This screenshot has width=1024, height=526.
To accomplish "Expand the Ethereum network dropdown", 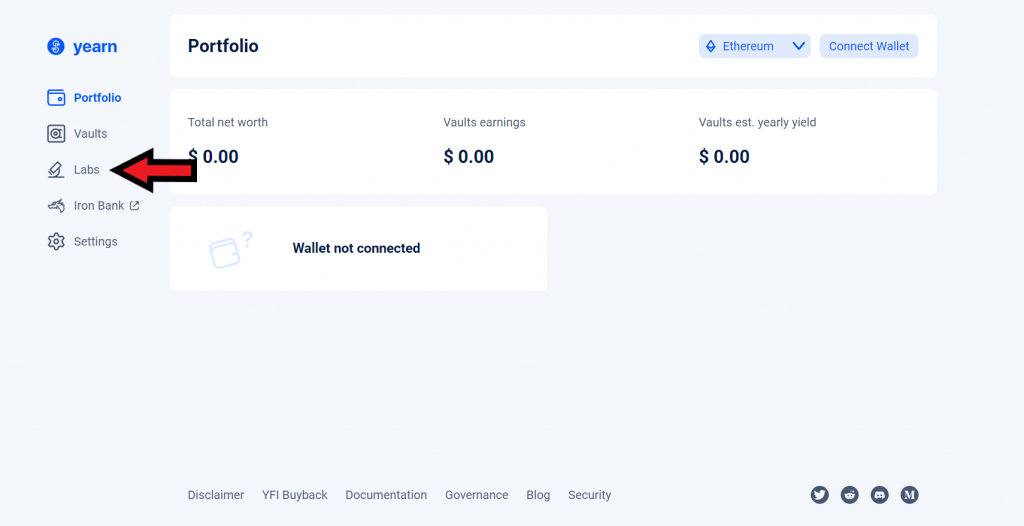I will point(748,46).
